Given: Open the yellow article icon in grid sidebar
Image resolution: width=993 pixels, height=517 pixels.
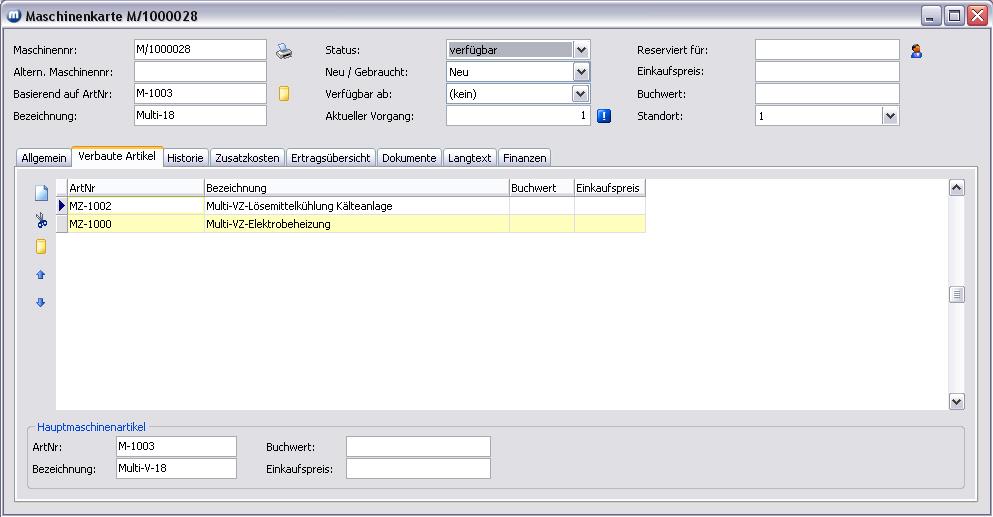Looking at the screenshot, I should [41, 247].
